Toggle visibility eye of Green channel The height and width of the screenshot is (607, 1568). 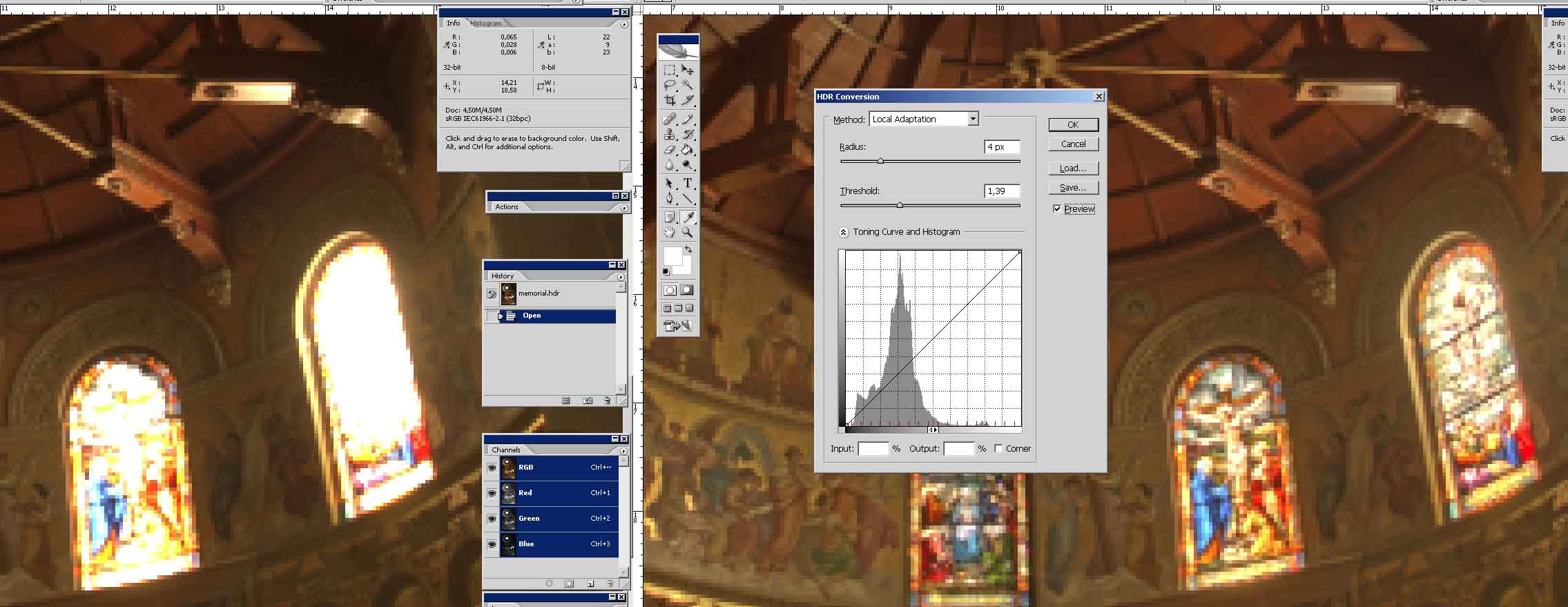[492, 519]
